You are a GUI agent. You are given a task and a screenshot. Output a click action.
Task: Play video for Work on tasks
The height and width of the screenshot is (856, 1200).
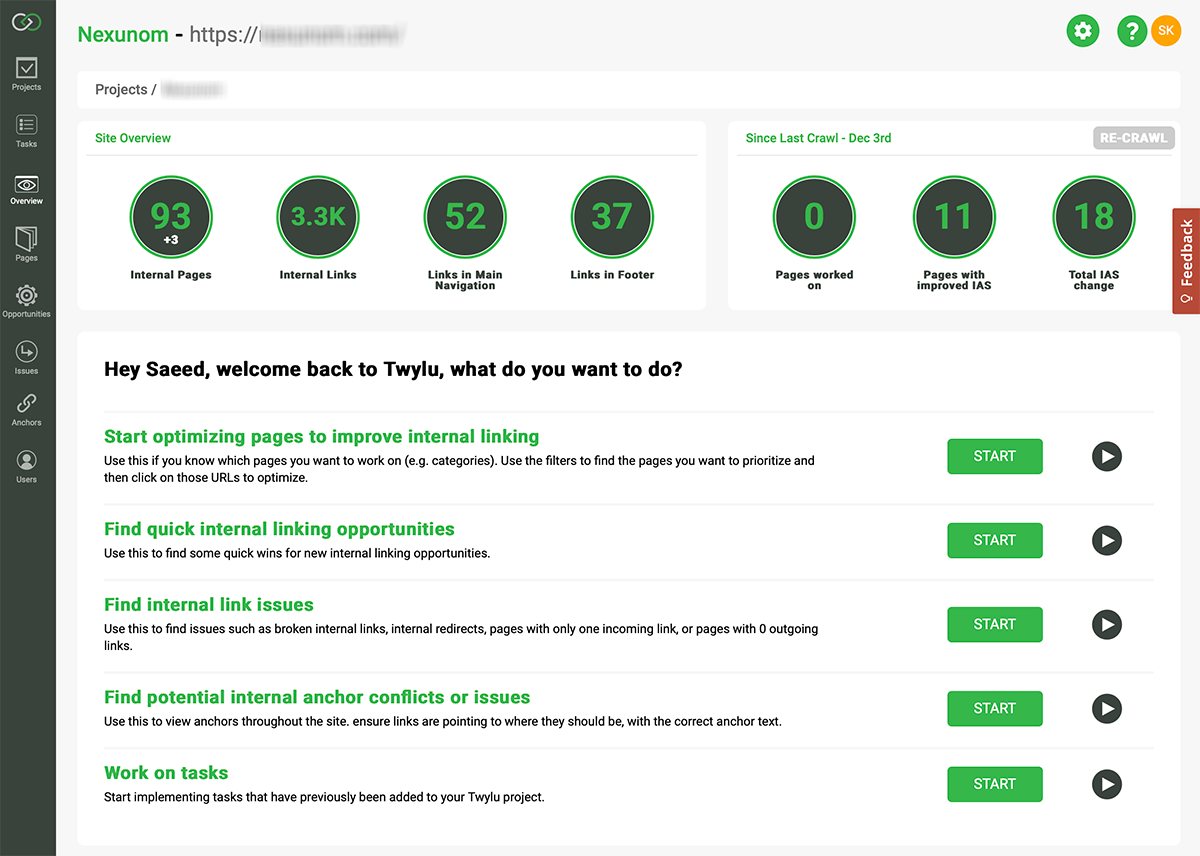coord(1106,784)
